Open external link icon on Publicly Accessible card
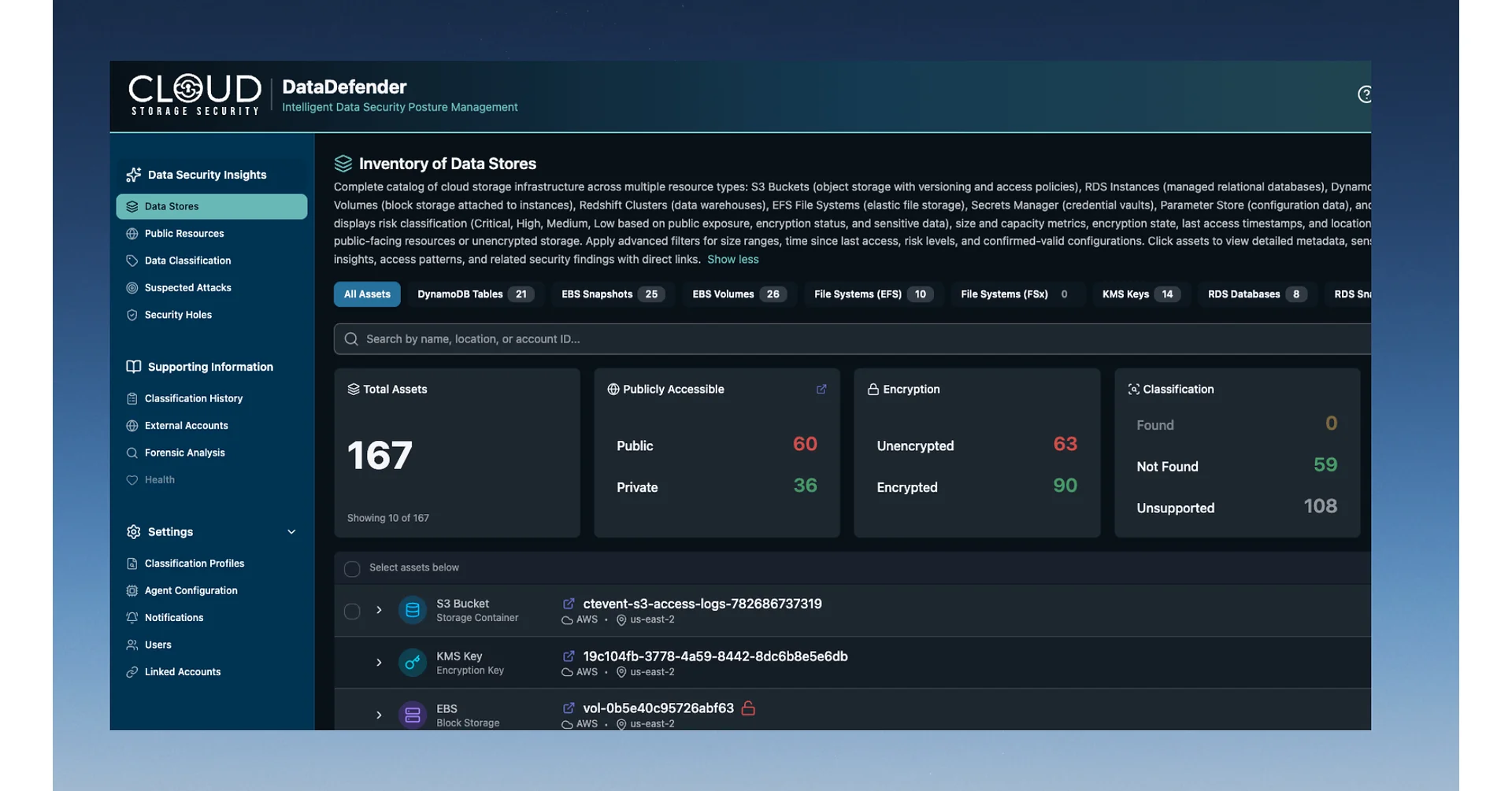This screenshot has height=791, width=1512. click(x=821, y=390)
